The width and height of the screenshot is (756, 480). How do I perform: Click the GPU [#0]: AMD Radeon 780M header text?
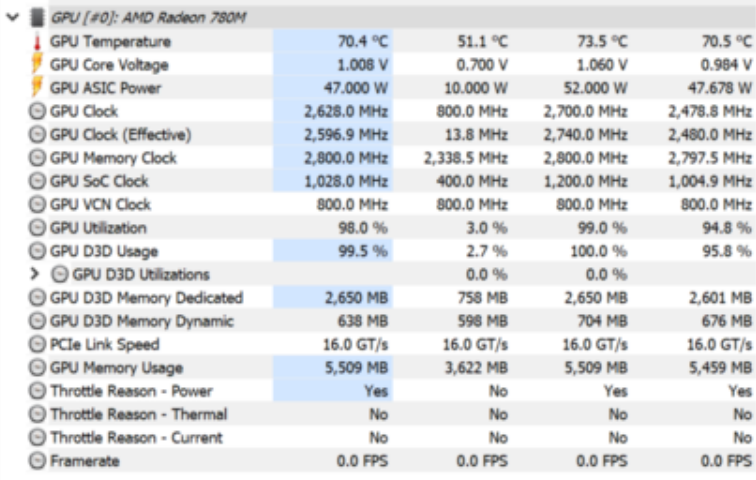148,18
